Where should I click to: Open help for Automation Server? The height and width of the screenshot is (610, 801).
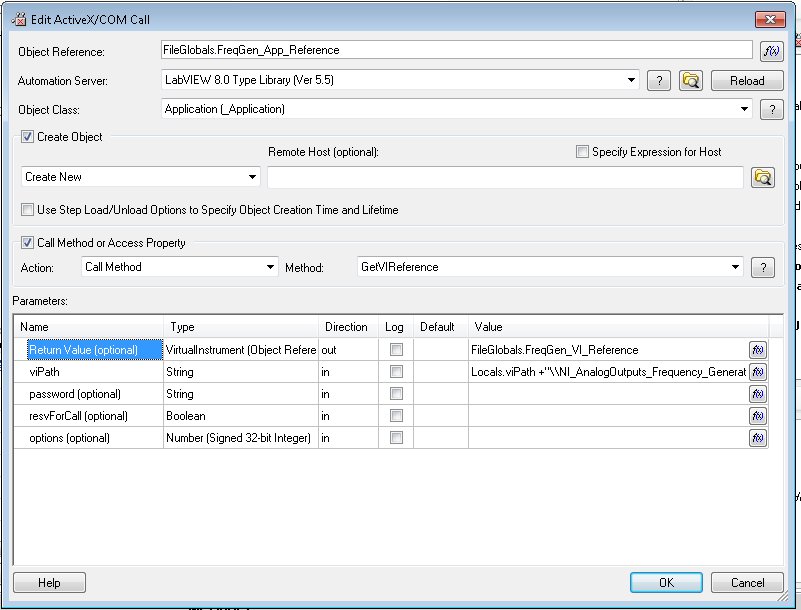(659, 80)
